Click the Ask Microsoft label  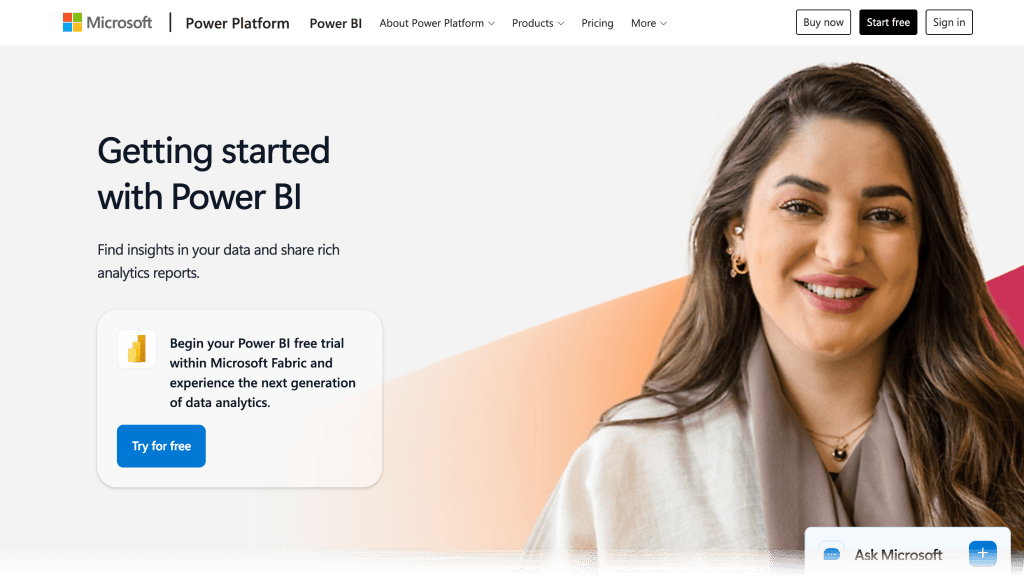[x=898, y=555]
